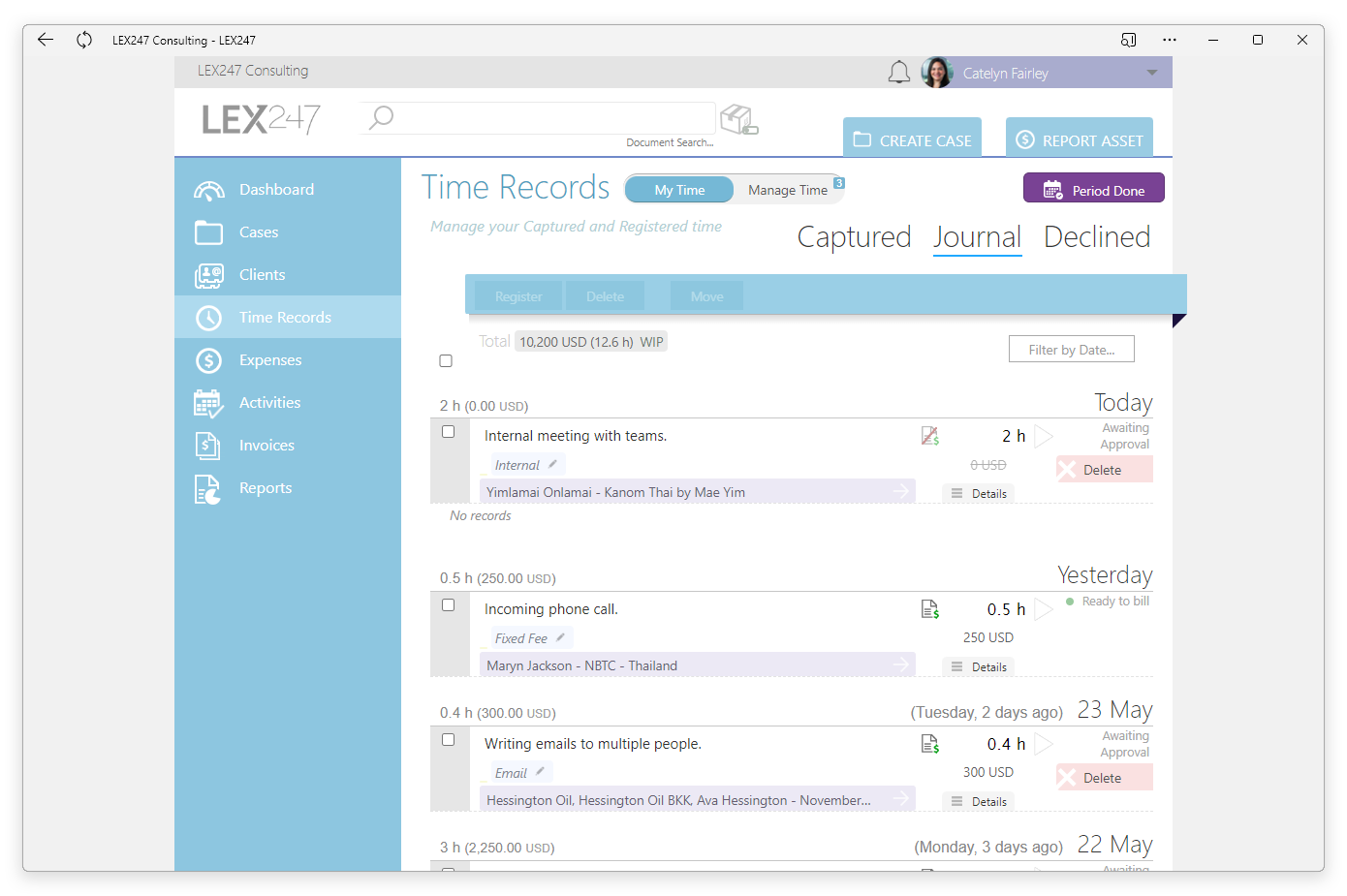The image size is (1347, 896).
Task: Tick checkbox for Incoming phone call
Action: (x=449, y=605)
